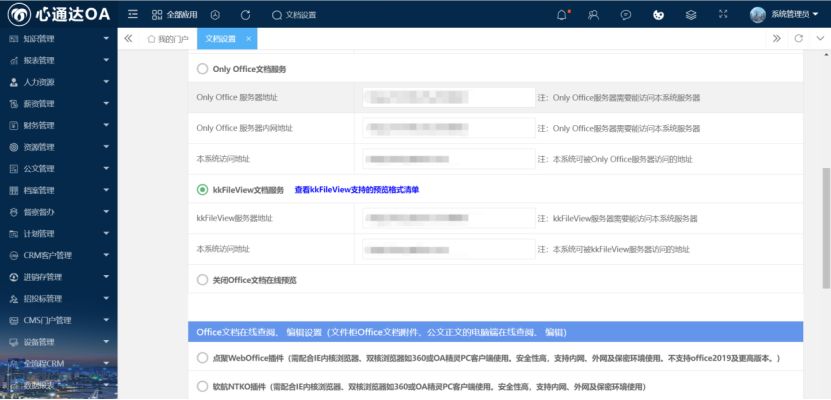Expand 人力资源 sidebar menu

59,81
